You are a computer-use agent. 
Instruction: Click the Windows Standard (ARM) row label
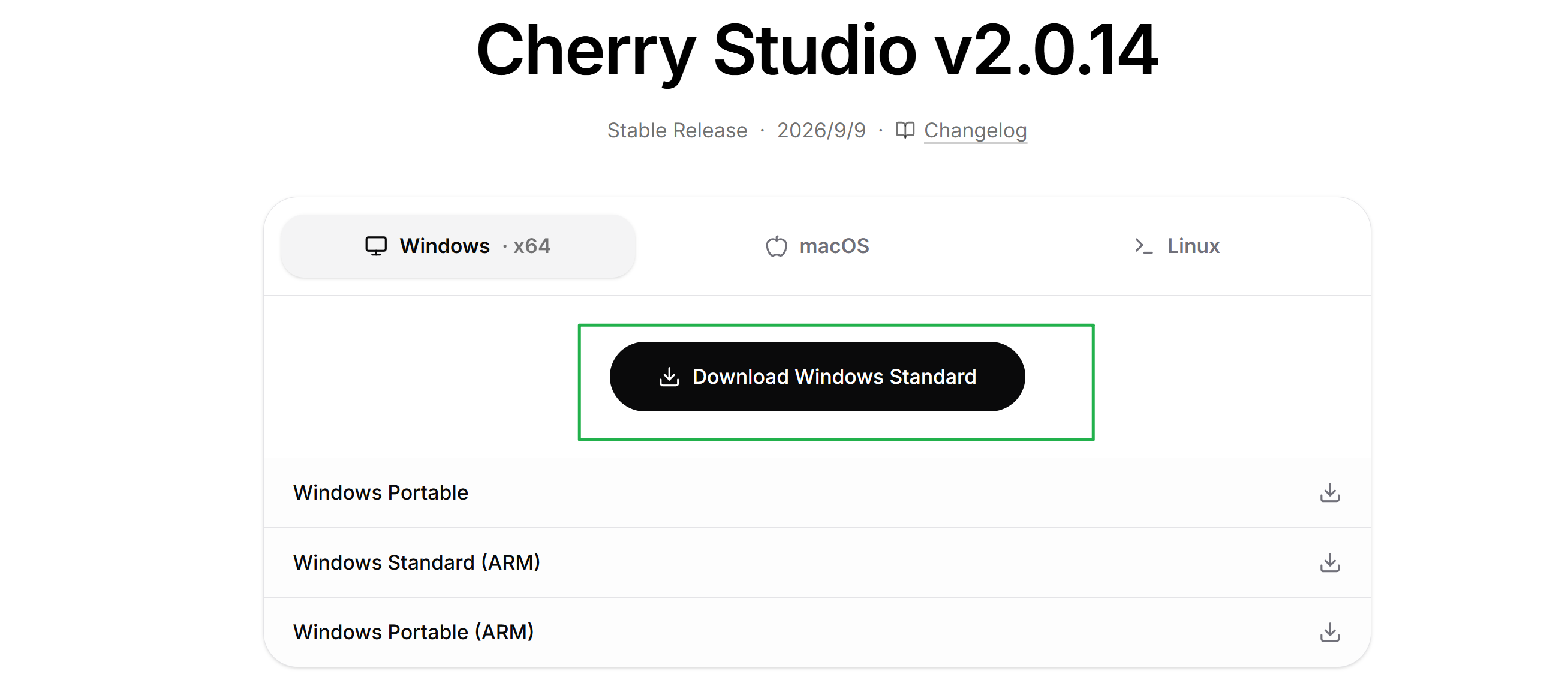coord(416,562)
